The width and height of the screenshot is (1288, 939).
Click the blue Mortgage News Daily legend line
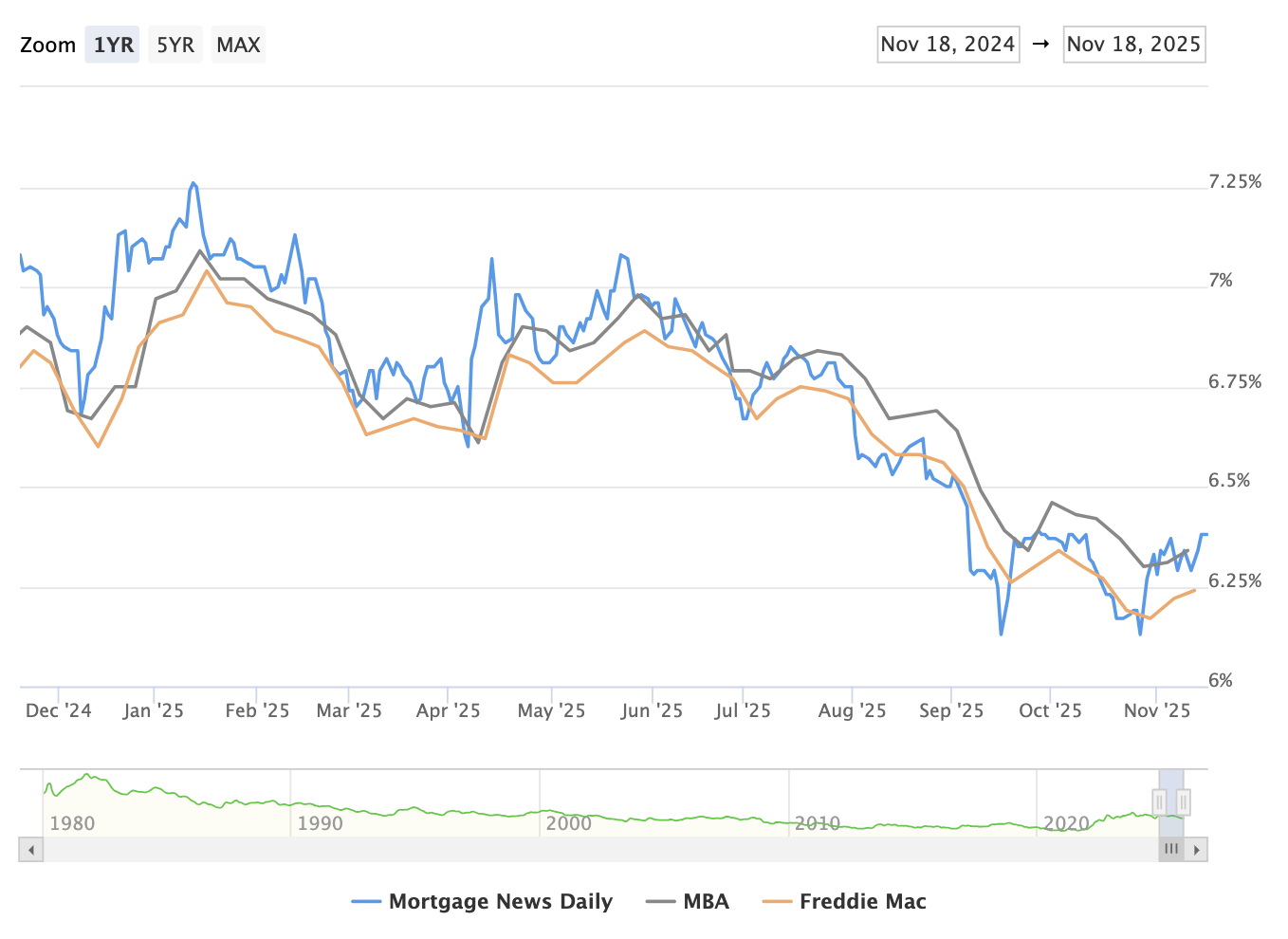point(366,901)
